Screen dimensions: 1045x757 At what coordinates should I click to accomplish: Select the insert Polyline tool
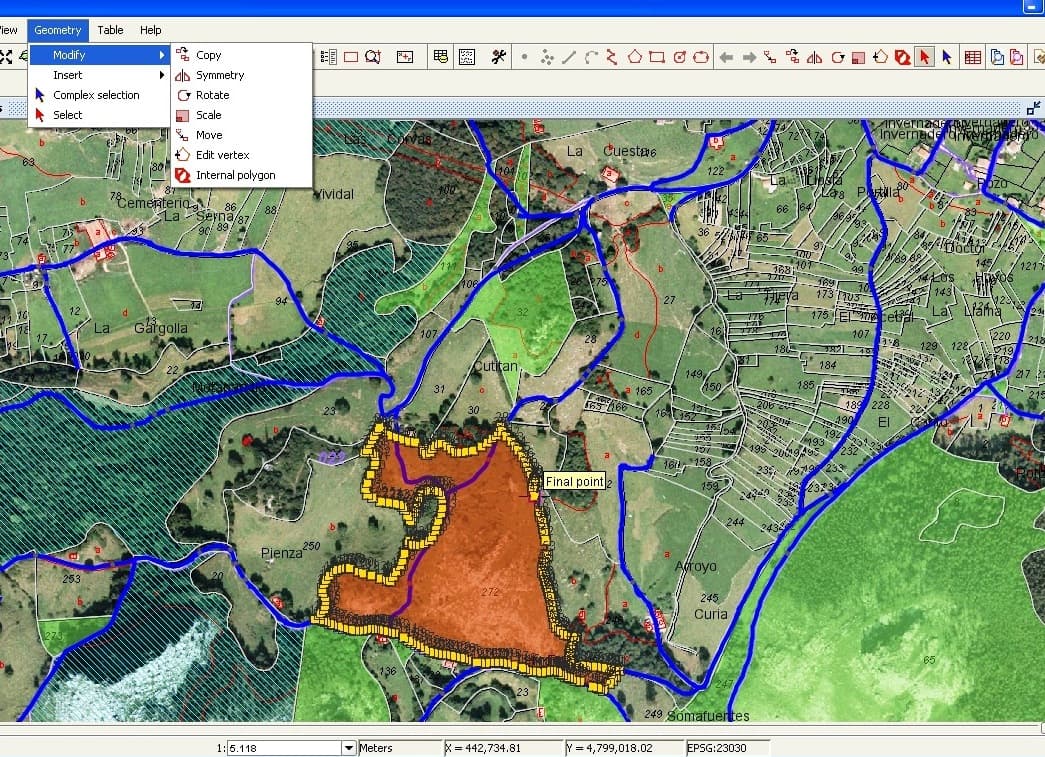pyautogui.click(x=612, y=57)
